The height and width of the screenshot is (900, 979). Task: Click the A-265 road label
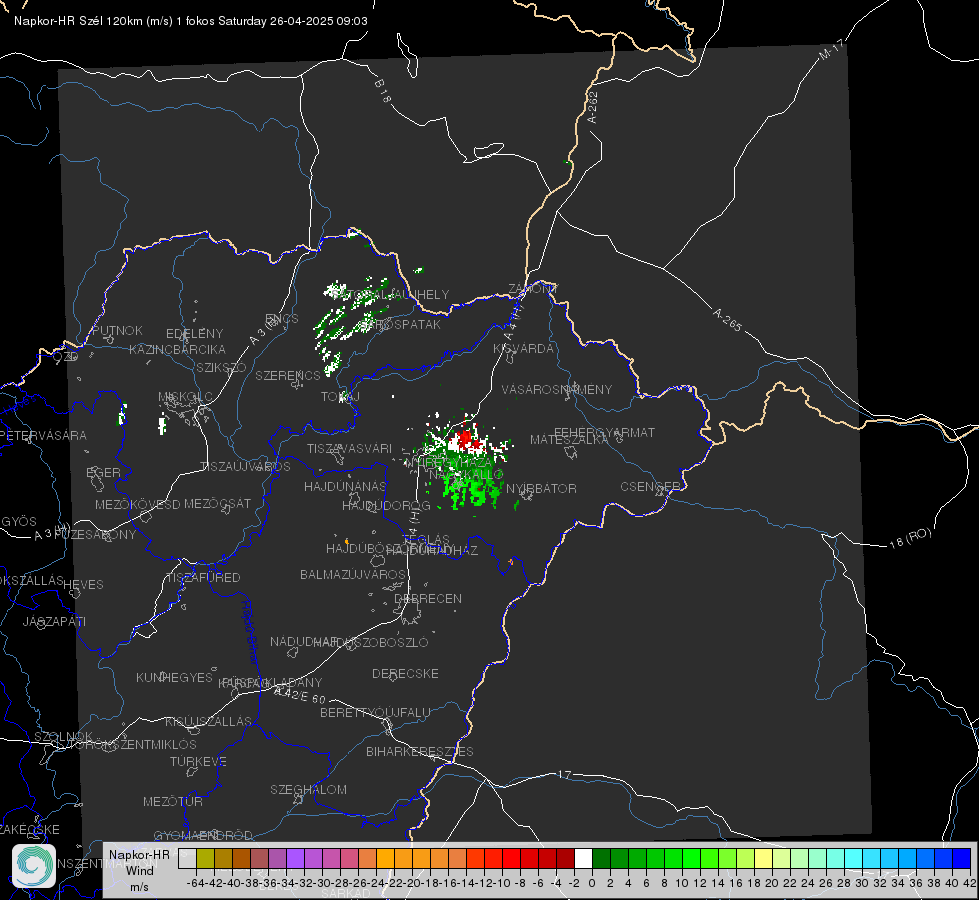727,320
